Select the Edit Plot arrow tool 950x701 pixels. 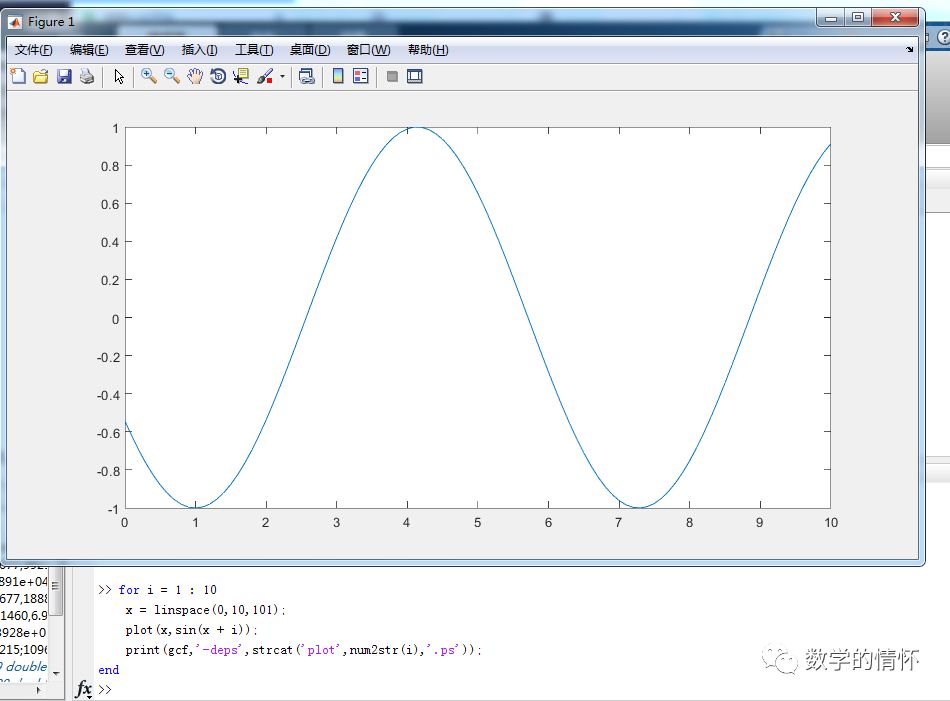pos(119,76)
